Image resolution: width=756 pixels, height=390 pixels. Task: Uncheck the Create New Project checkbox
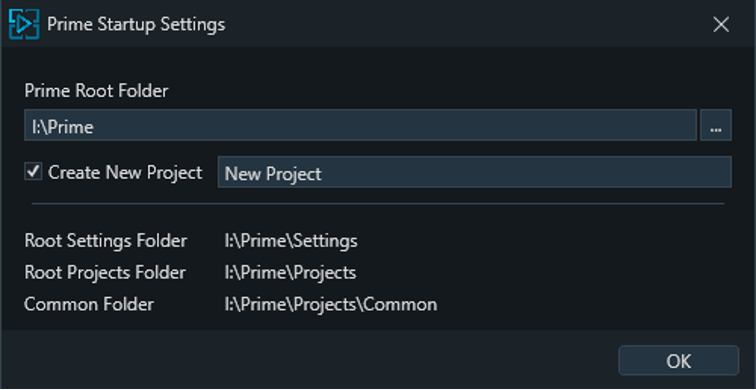point(33,172)
